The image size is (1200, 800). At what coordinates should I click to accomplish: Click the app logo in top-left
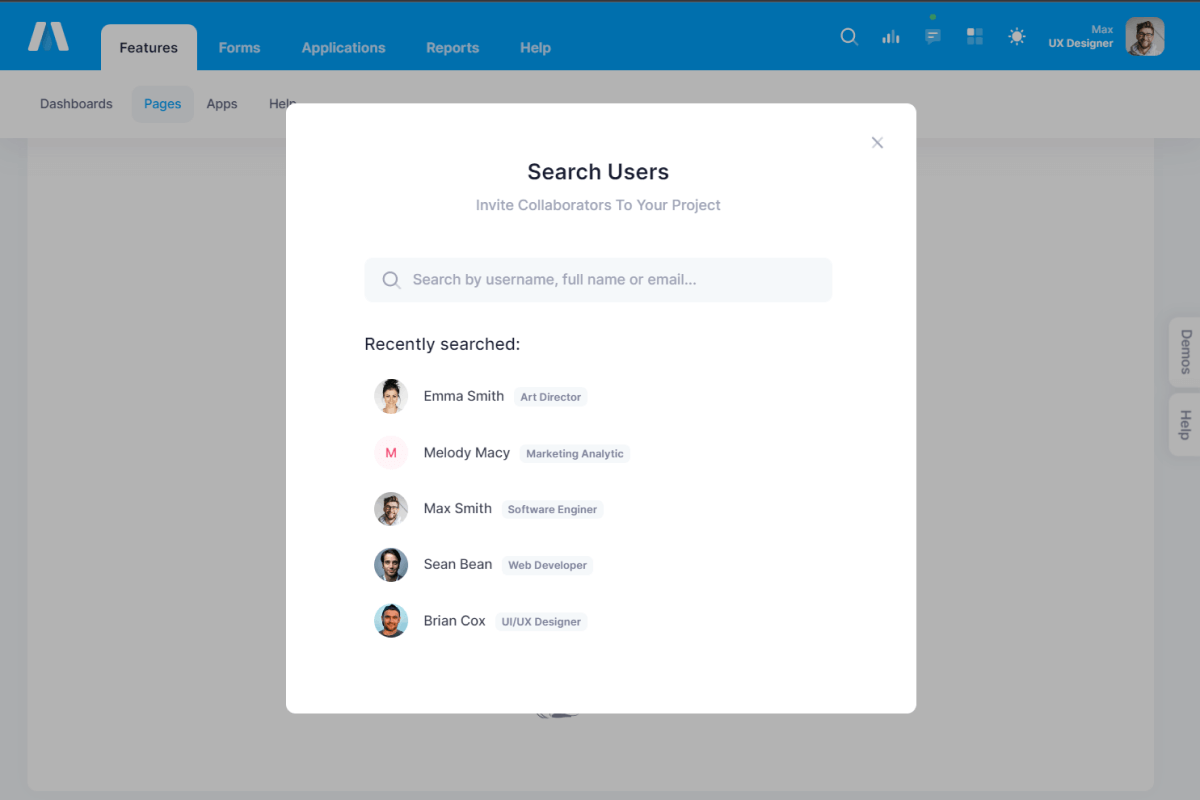[48, 37]
